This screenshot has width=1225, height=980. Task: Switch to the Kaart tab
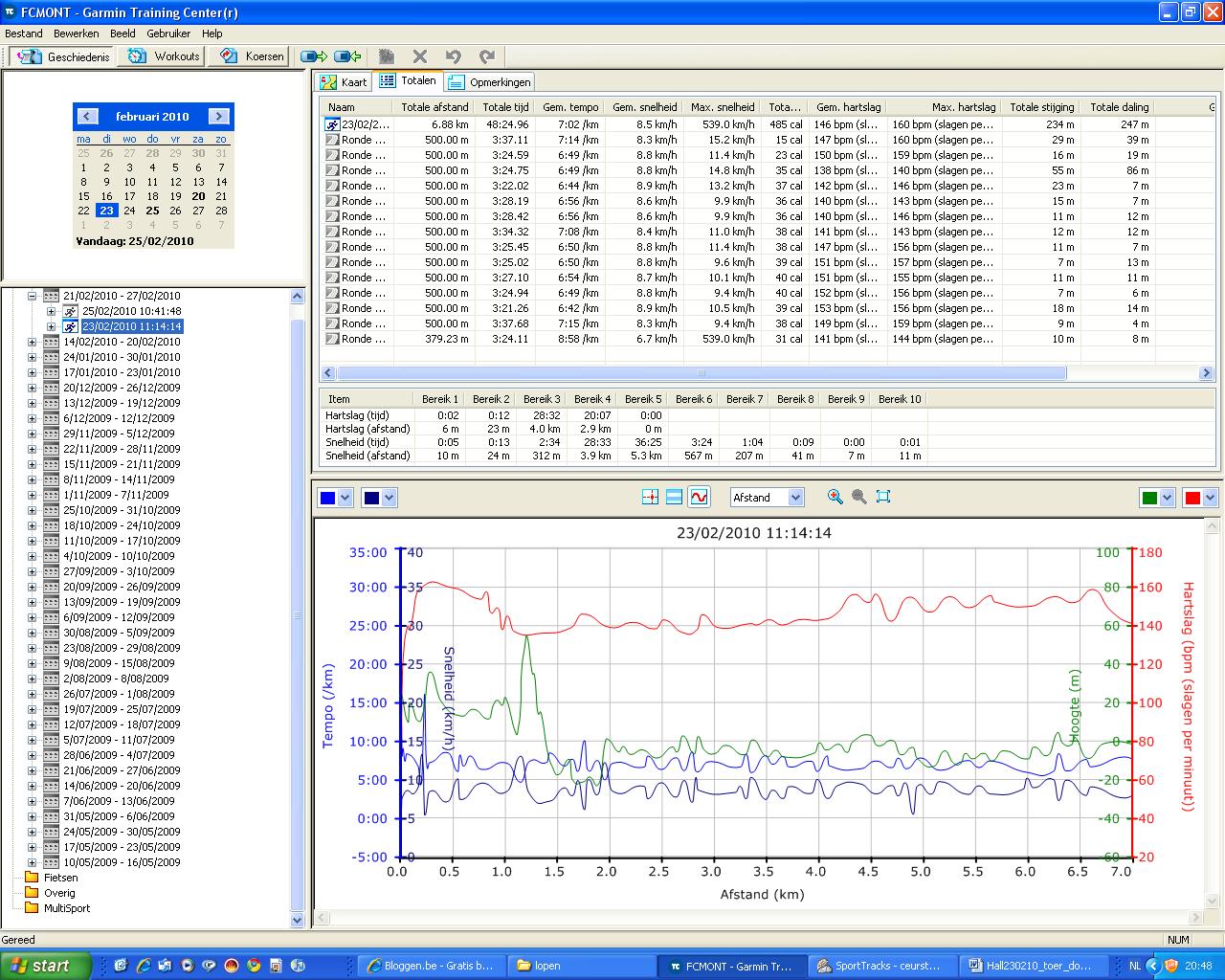[345, 82]
